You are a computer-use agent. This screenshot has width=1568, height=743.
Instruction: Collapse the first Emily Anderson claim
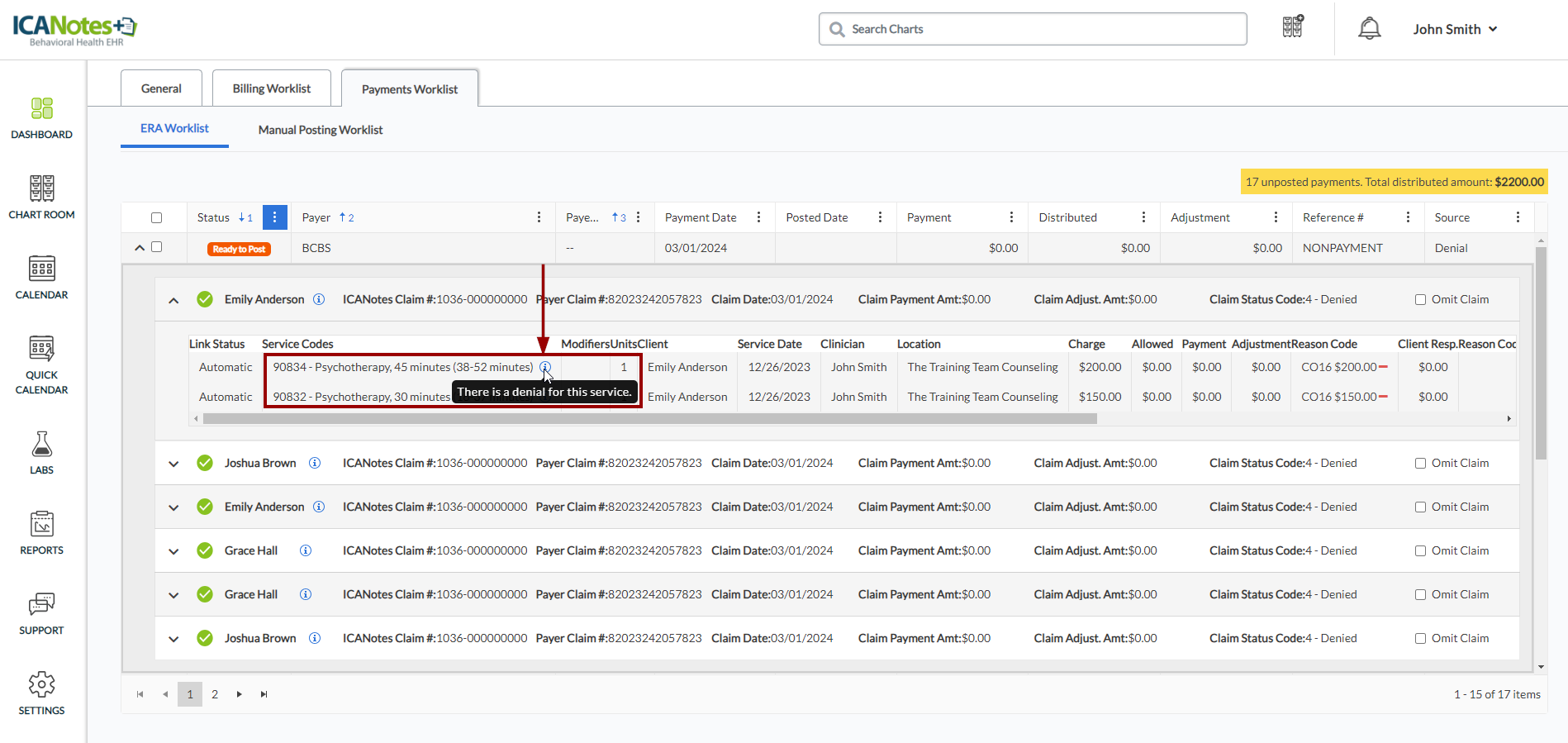click(173, 300)
